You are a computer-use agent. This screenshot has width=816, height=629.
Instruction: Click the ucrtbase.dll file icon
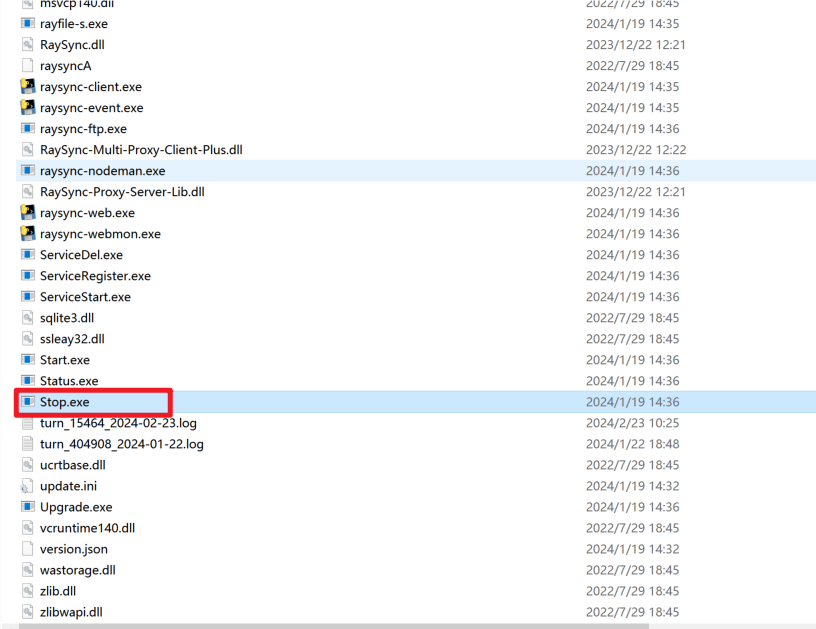tap(28, 465)
